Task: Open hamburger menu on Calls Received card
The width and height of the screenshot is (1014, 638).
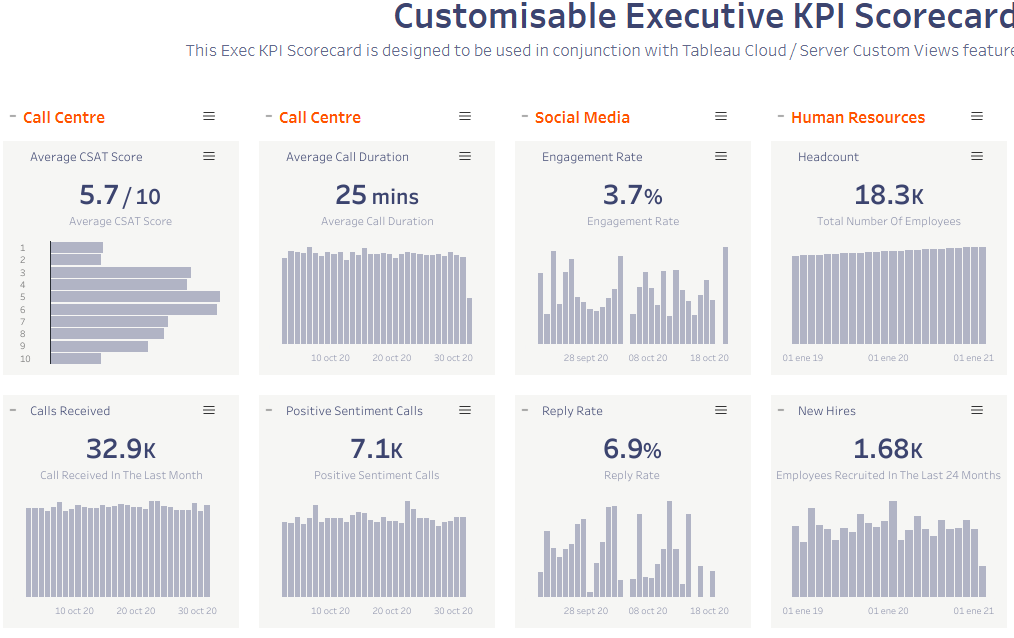Action: pyautogui.click(x=209, y=410)
